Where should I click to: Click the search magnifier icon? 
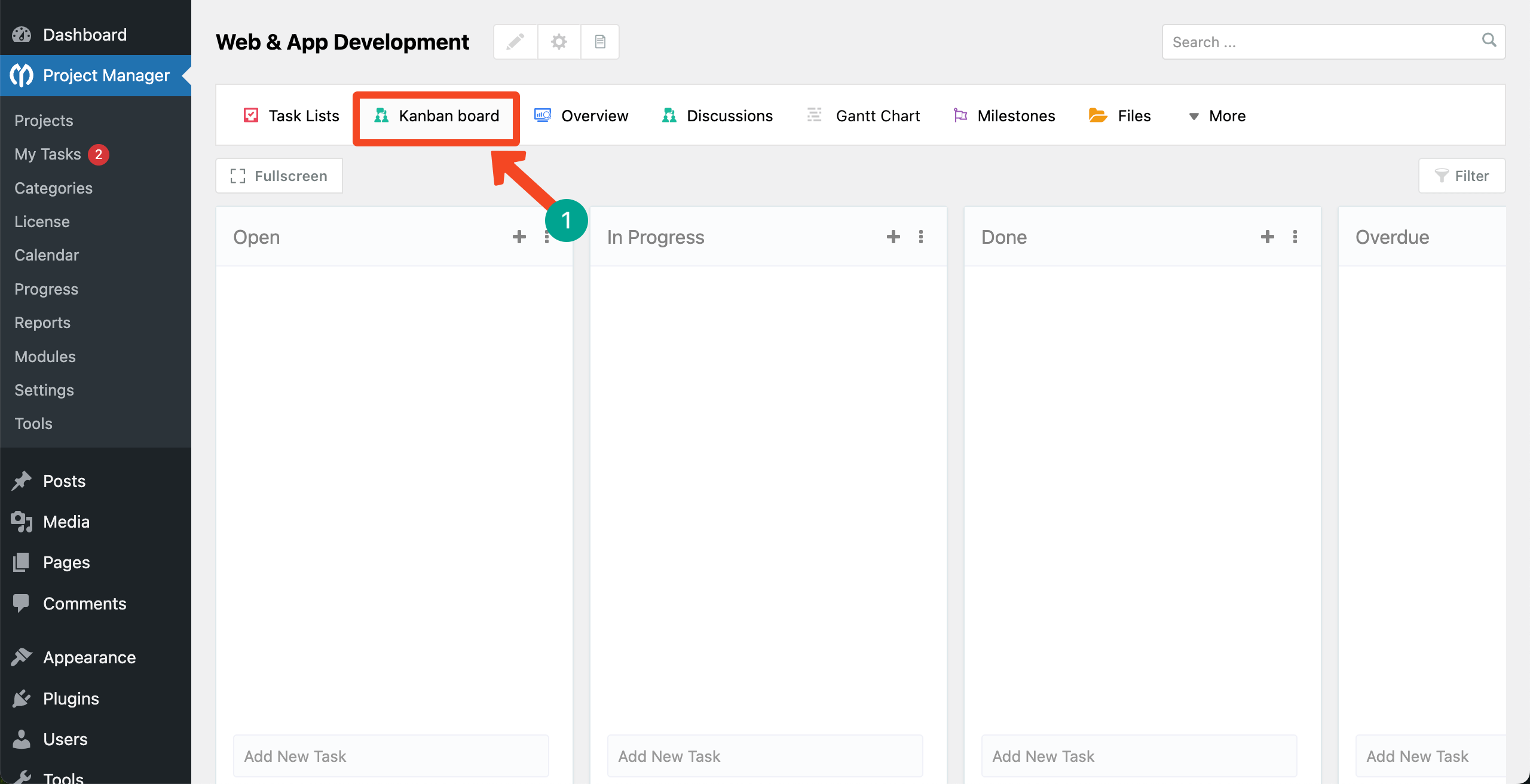[x=1489, y=41]
